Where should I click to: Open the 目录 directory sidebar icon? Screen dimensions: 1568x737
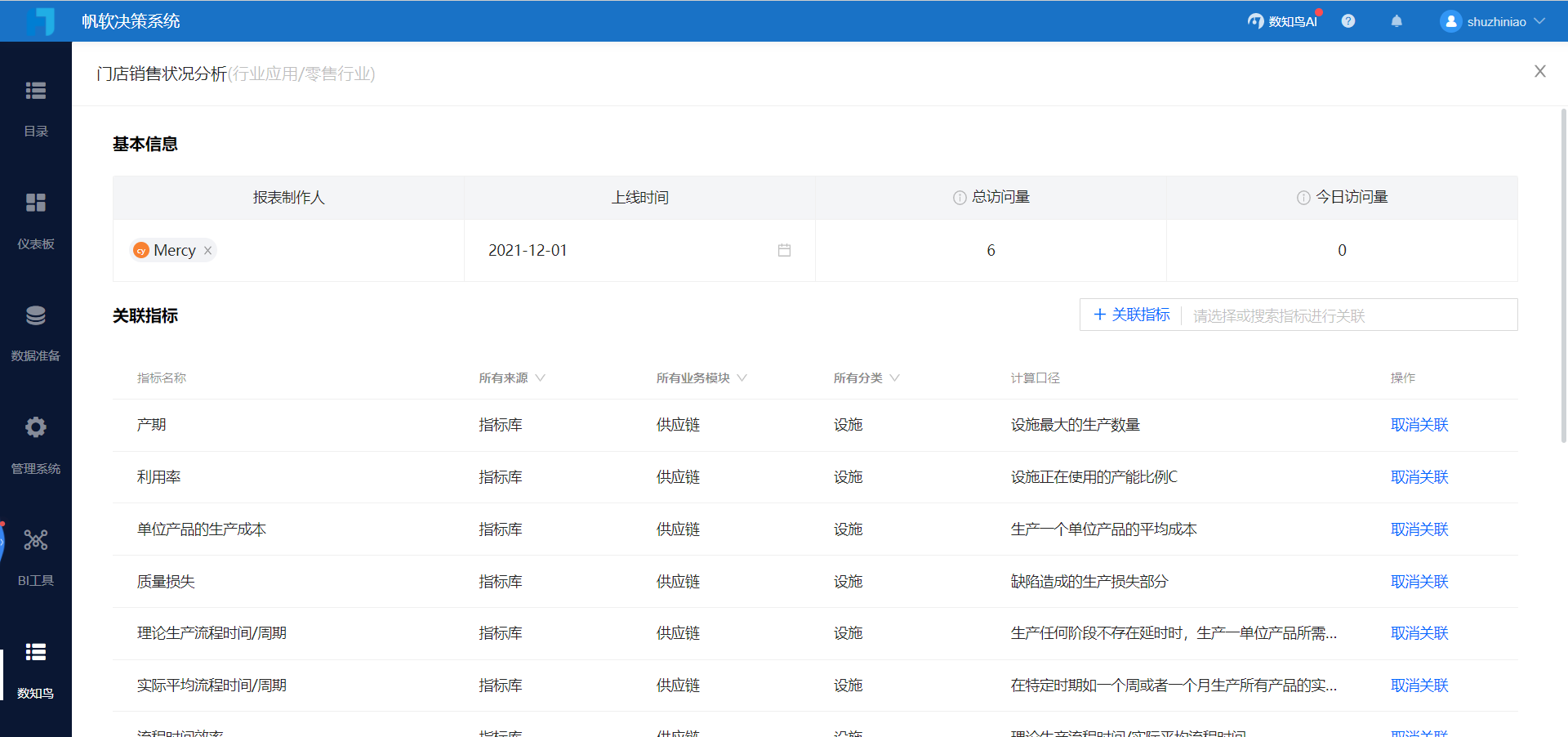click(35, 91)
